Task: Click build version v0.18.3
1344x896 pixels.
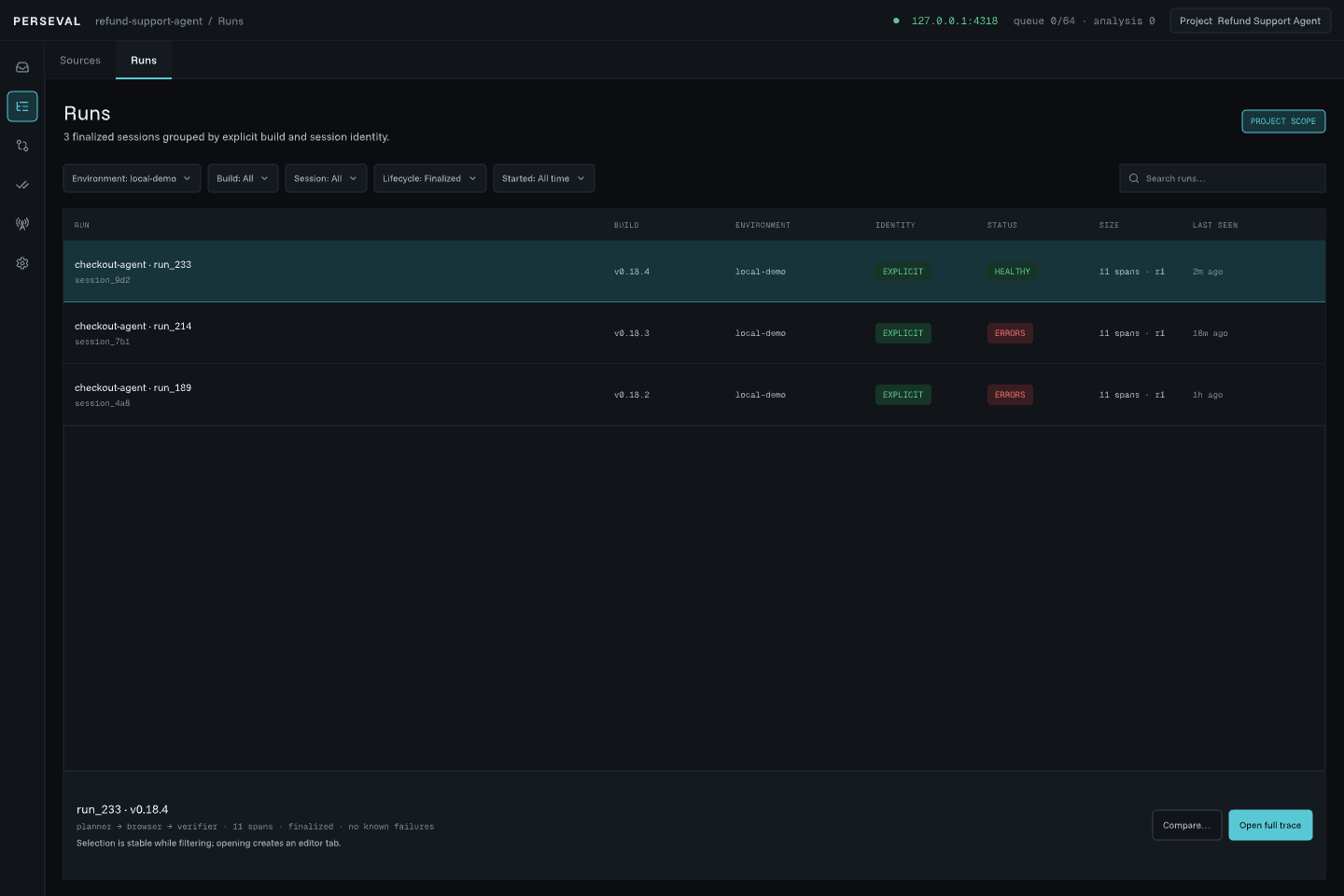Action: 632,333
